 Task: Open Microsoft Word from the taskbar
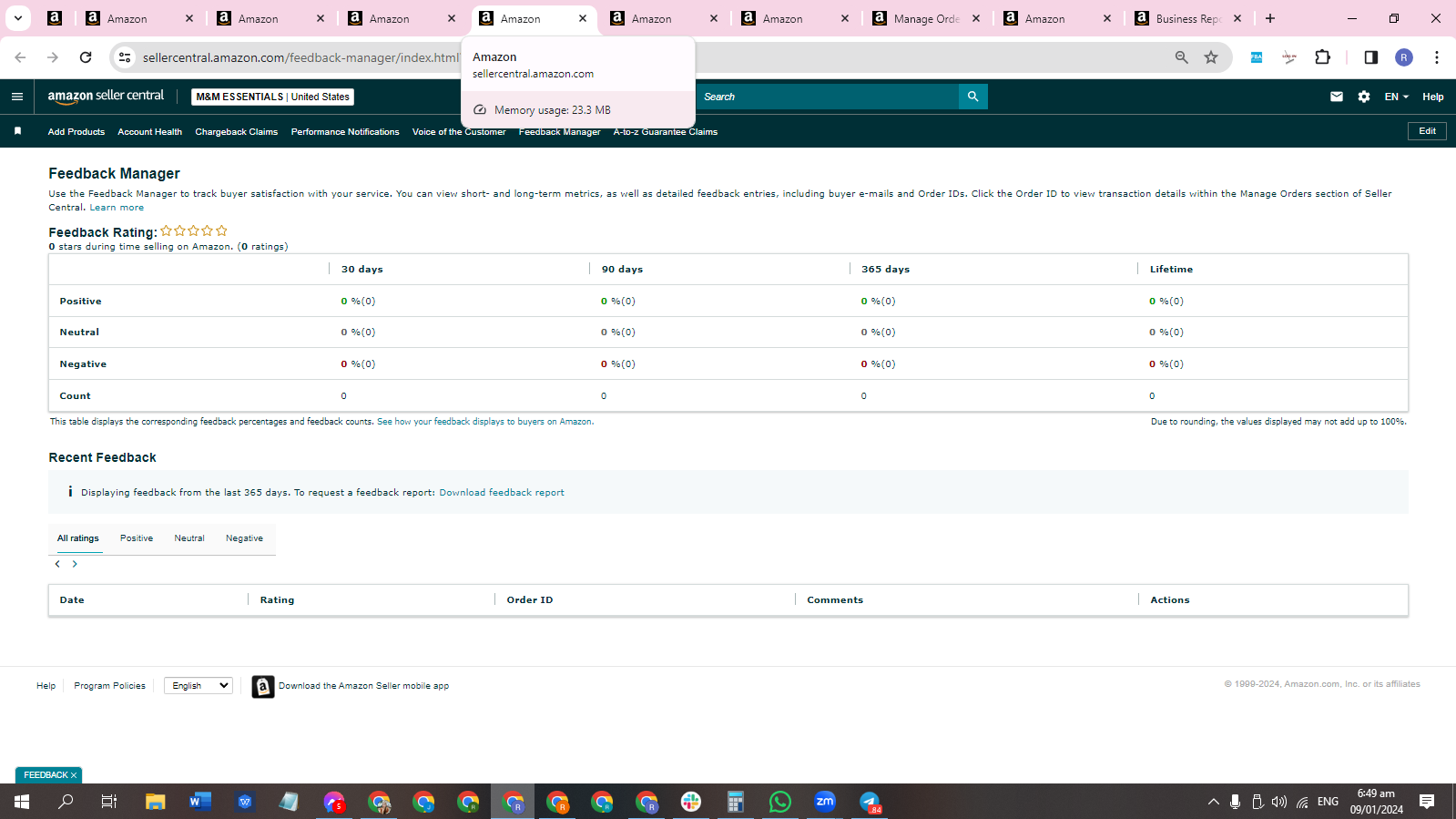[200, 802]
